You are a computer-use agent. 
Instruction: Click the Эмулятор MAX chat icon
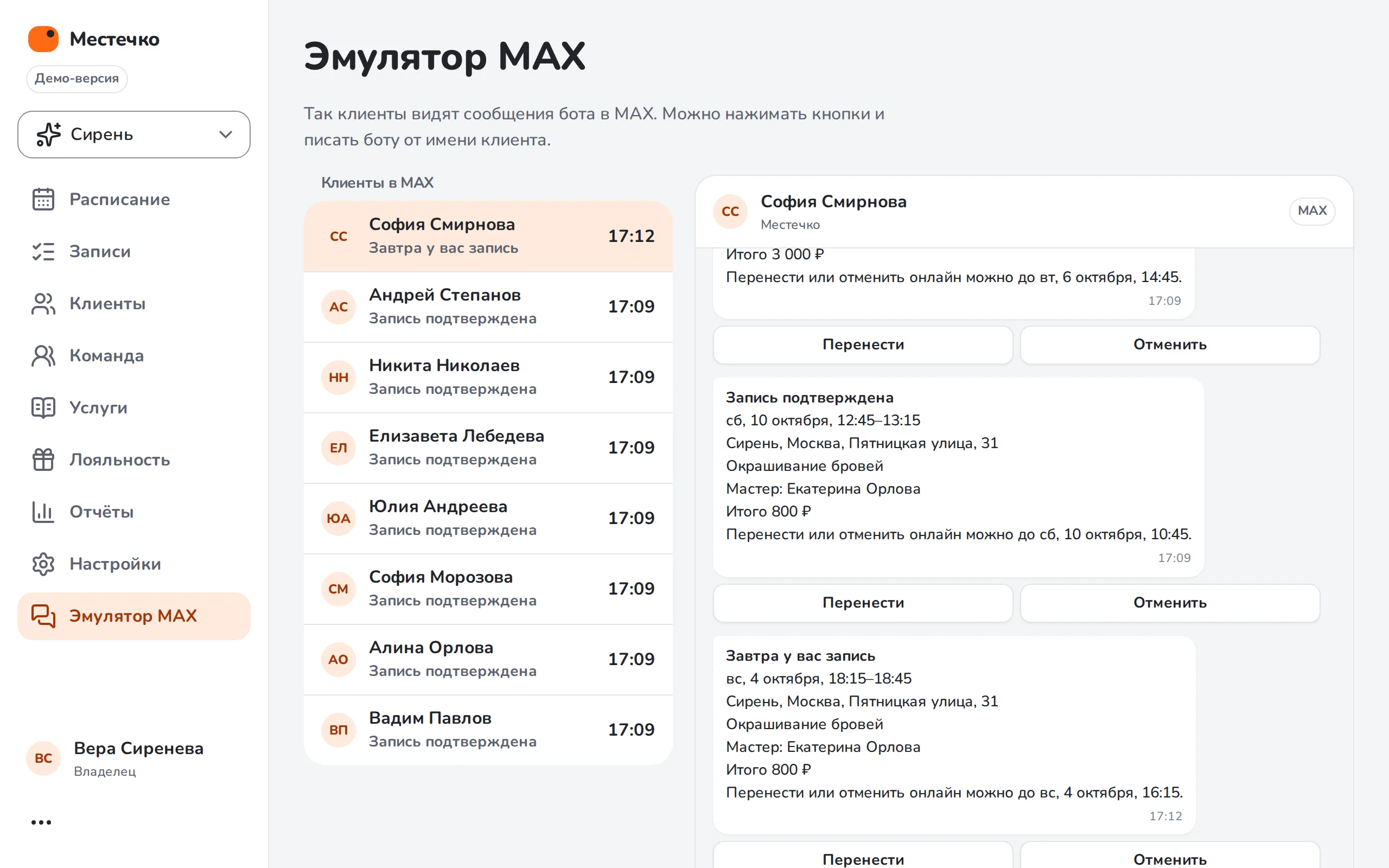(43, 616)
